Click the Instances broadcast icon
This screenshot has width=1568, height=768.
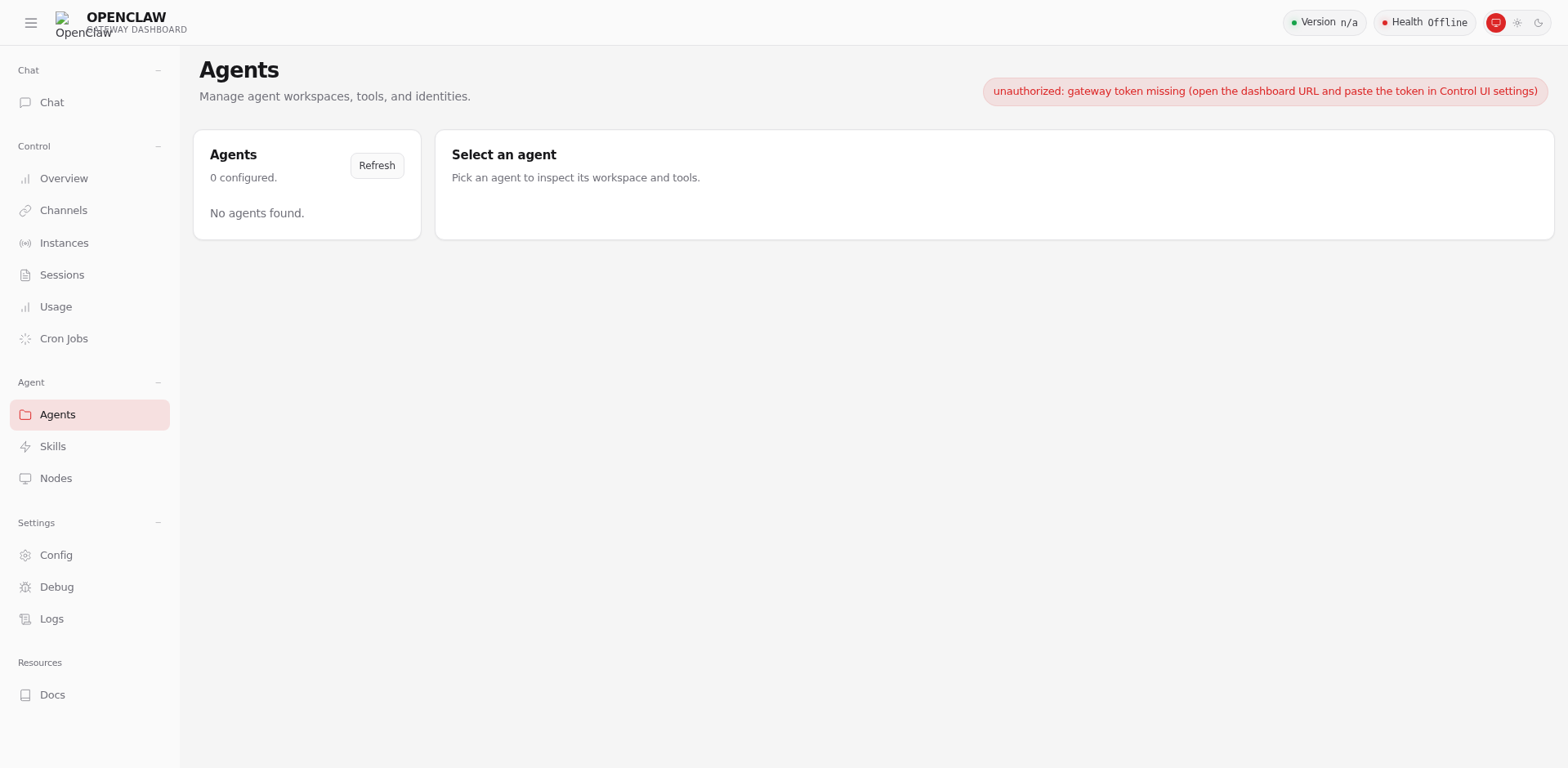tap(25, 243)
